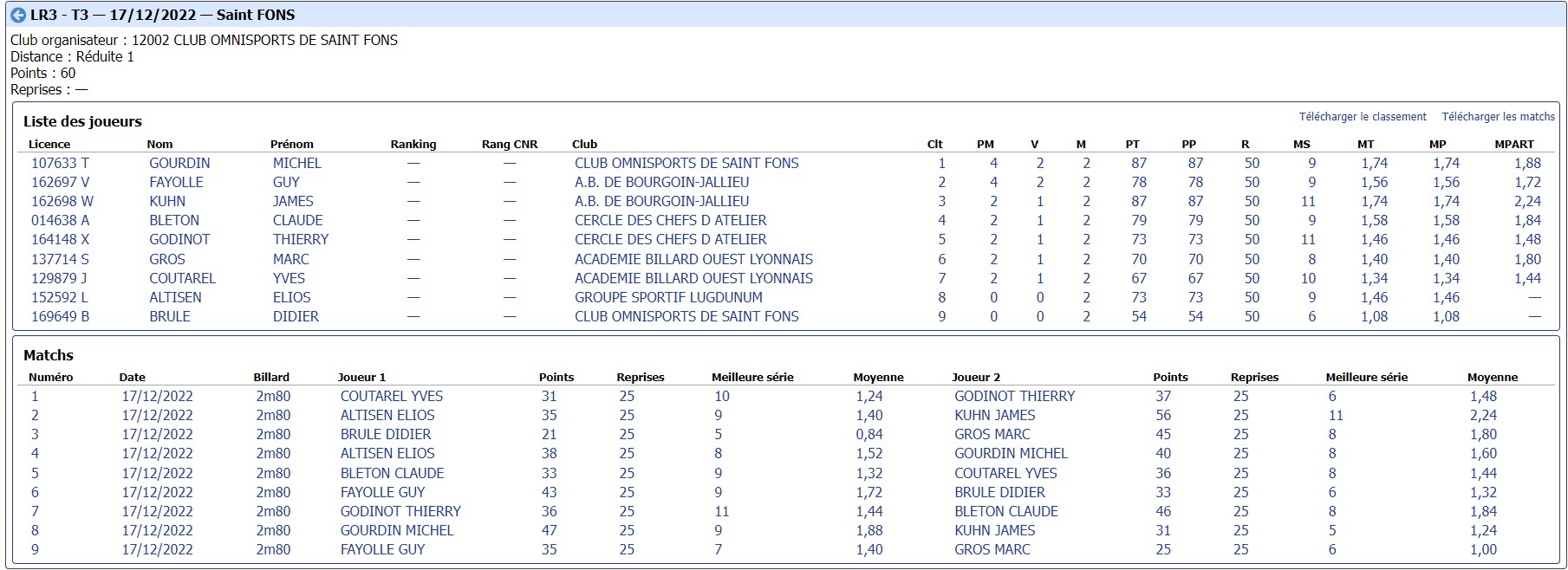Click licence 162698 W
The image size is (1568, 570).
click(x=62, y=201)
